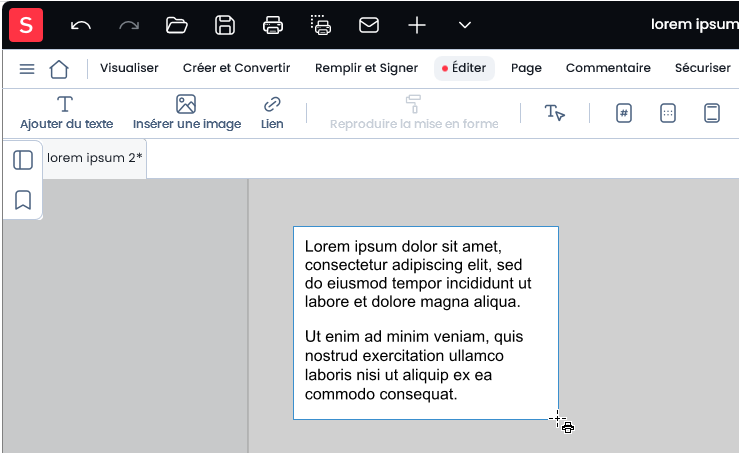Open the Commentaire tab
The image size is (739, 453).
(x=608, y=68)
